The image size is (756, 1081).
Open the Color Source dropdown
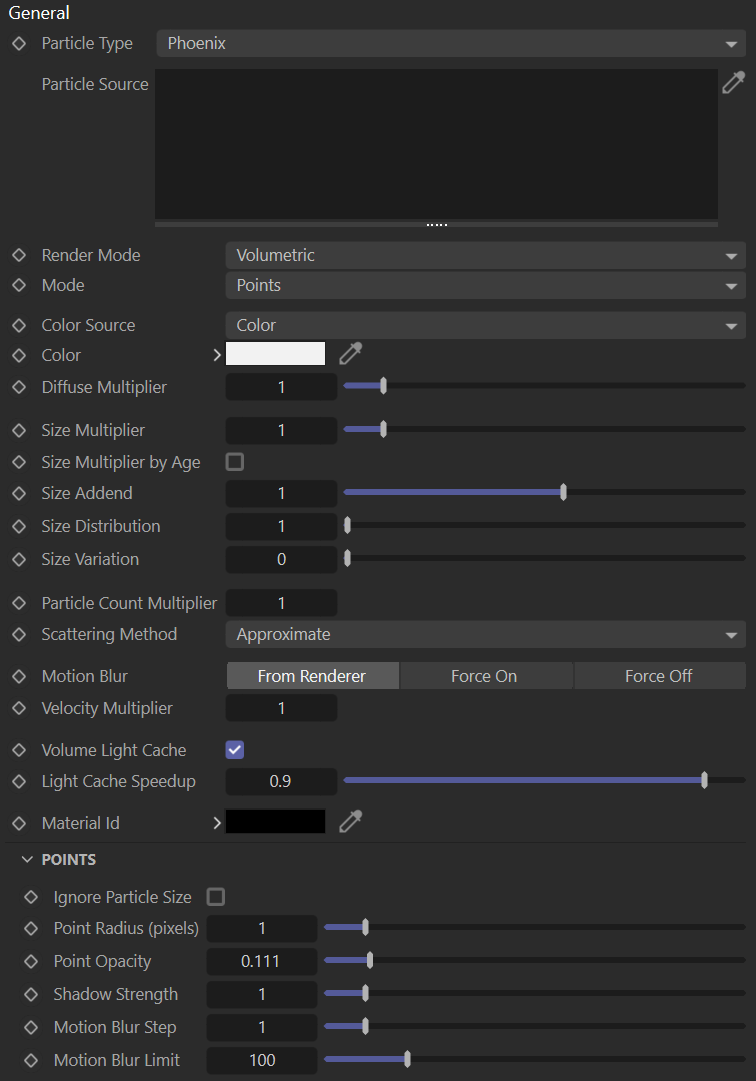[486, 325]
